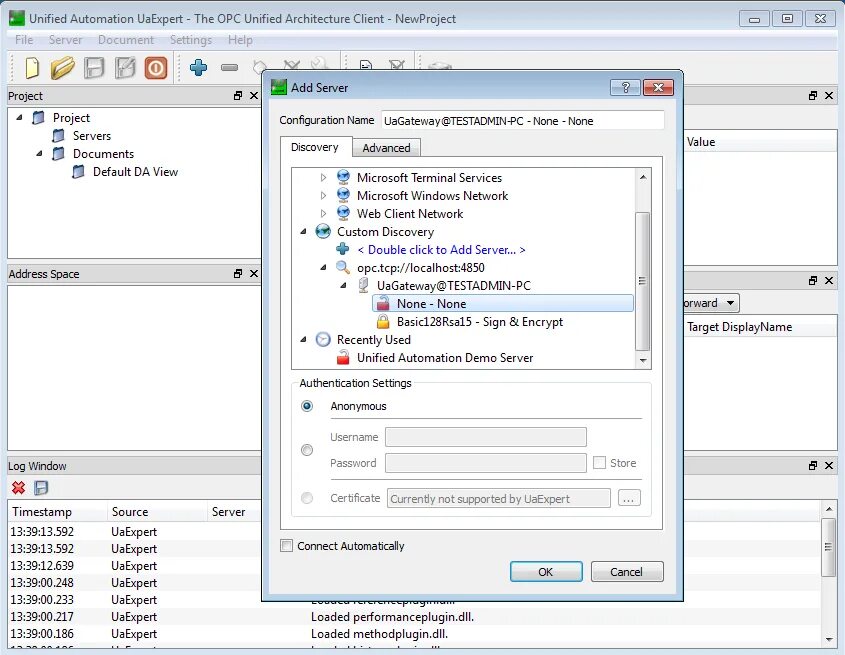Click the New Document toolbar icon
The image size is (845, 655).
tap(32, 68)
